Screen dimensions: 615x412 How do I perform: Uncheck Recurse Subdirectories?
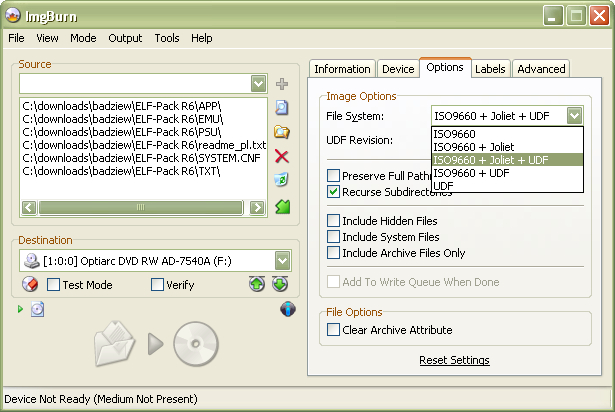coord(333,191)
